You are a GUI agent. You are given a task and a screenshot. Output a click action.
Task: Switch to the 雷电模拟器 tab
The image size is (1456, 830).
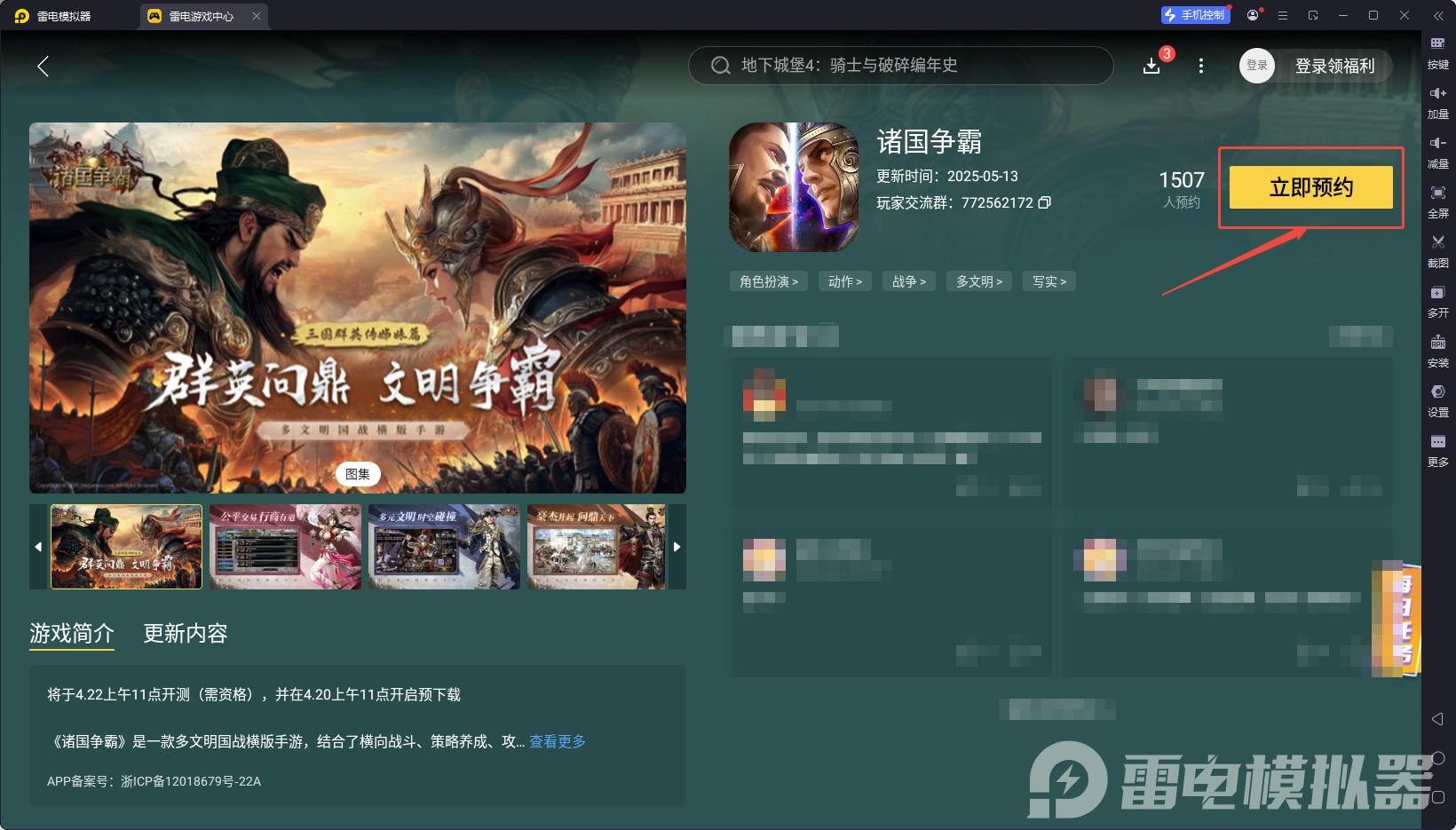point(53,16)
